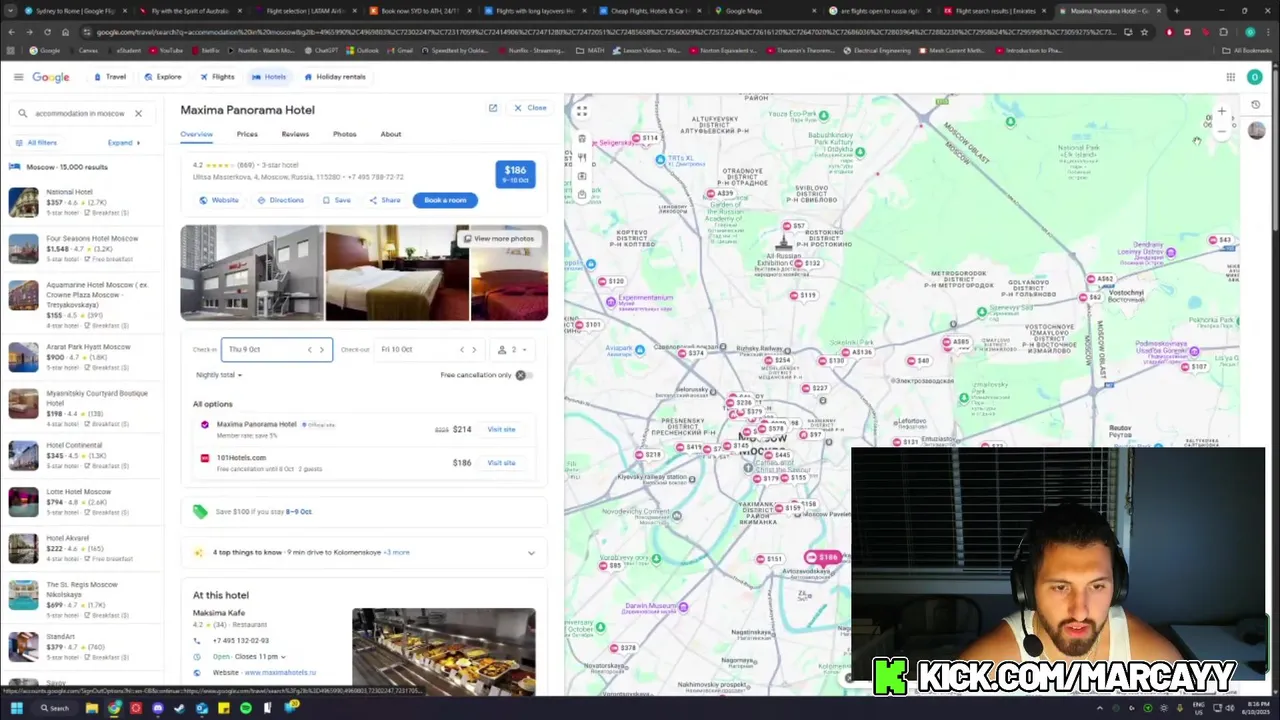1280x720 pixels.
Task: Select the 8–9 Oct savings dates link
Action: 299,512
